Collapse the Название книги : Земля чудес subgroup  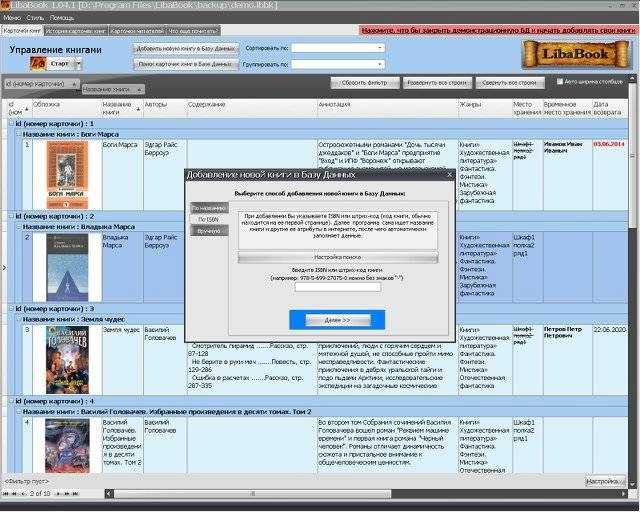[x=18, y=319]
